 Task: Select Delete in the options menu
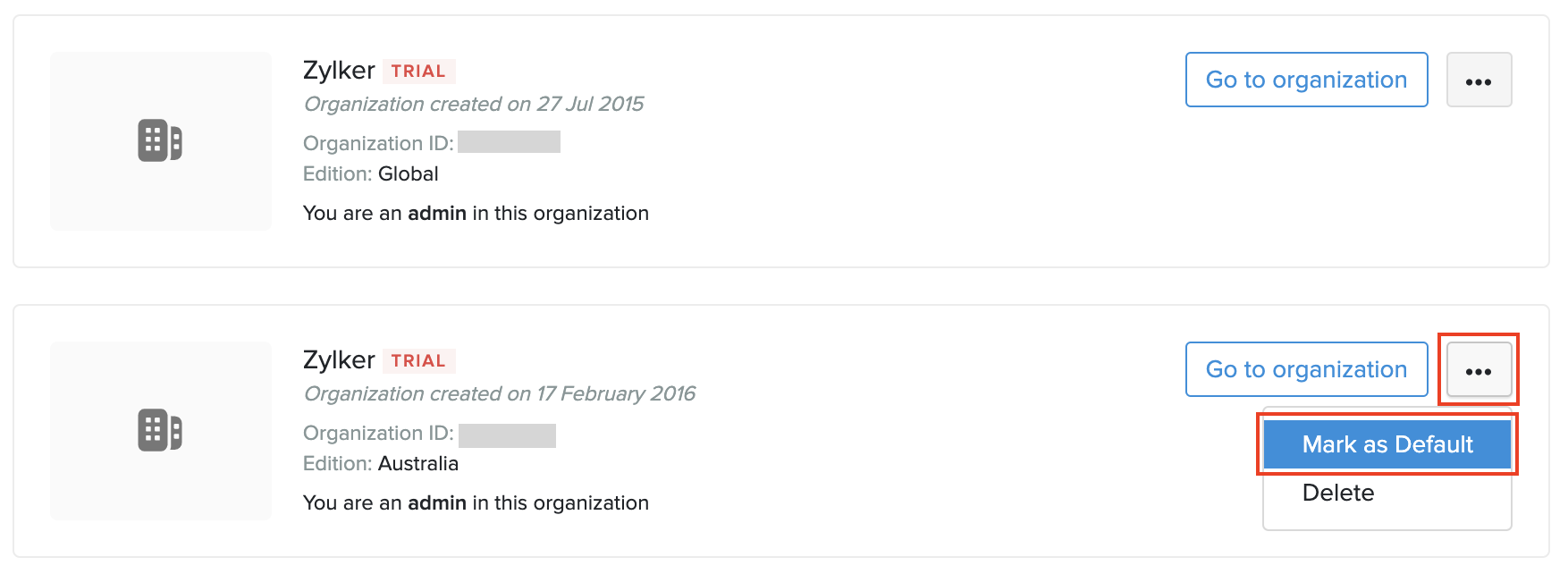pos(1338,493)
